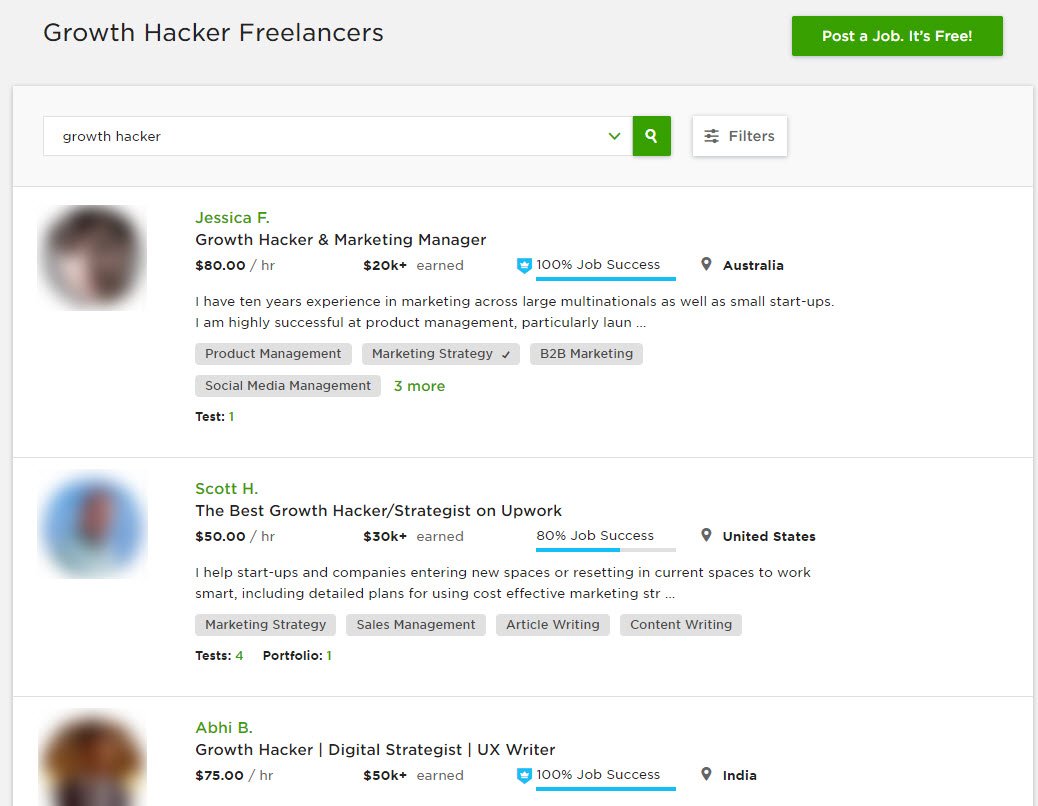Select the Content Writing skill tag
The image size is (1038, 806).
681,625
